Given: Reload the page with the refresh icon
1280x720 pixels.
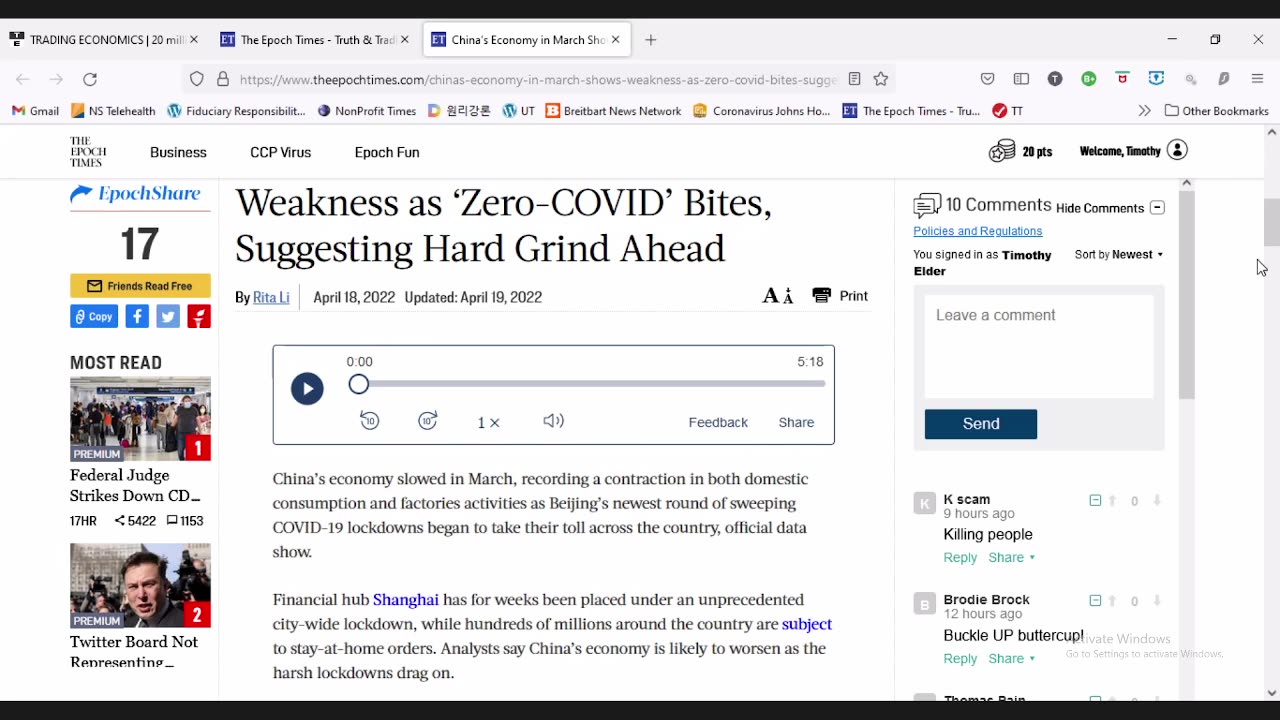Looking at the screenshot, I should [x=90, y=79].
